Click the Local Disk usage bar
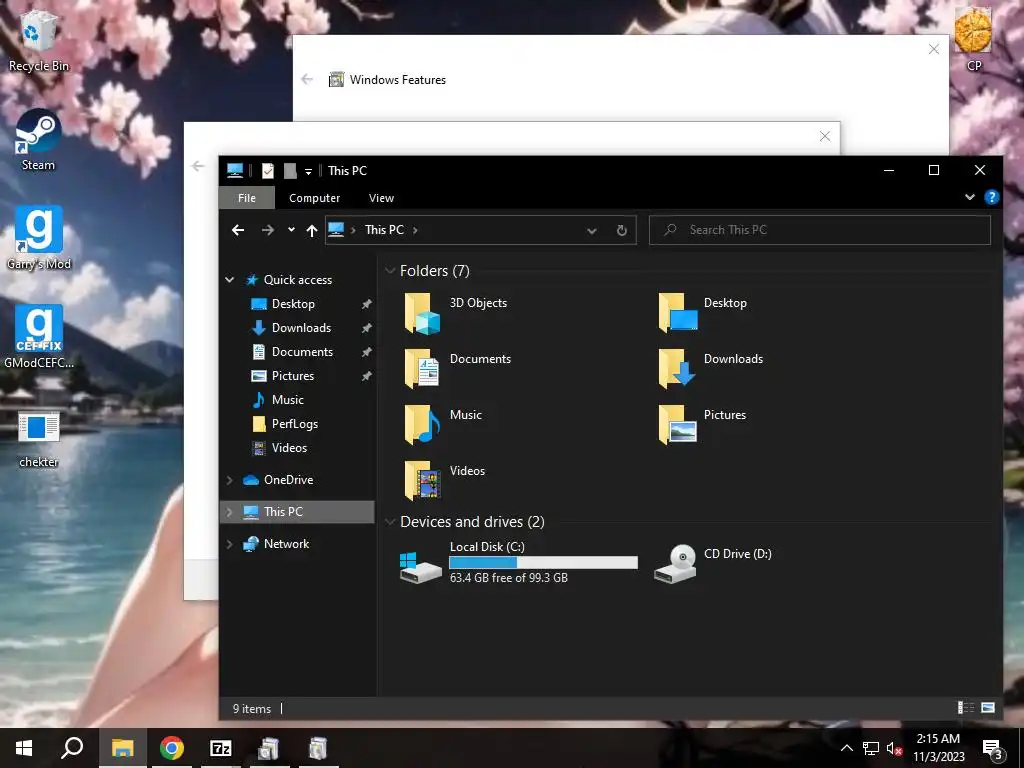The width and height of the screenshot is (1024, 768). tap(543, 562)
